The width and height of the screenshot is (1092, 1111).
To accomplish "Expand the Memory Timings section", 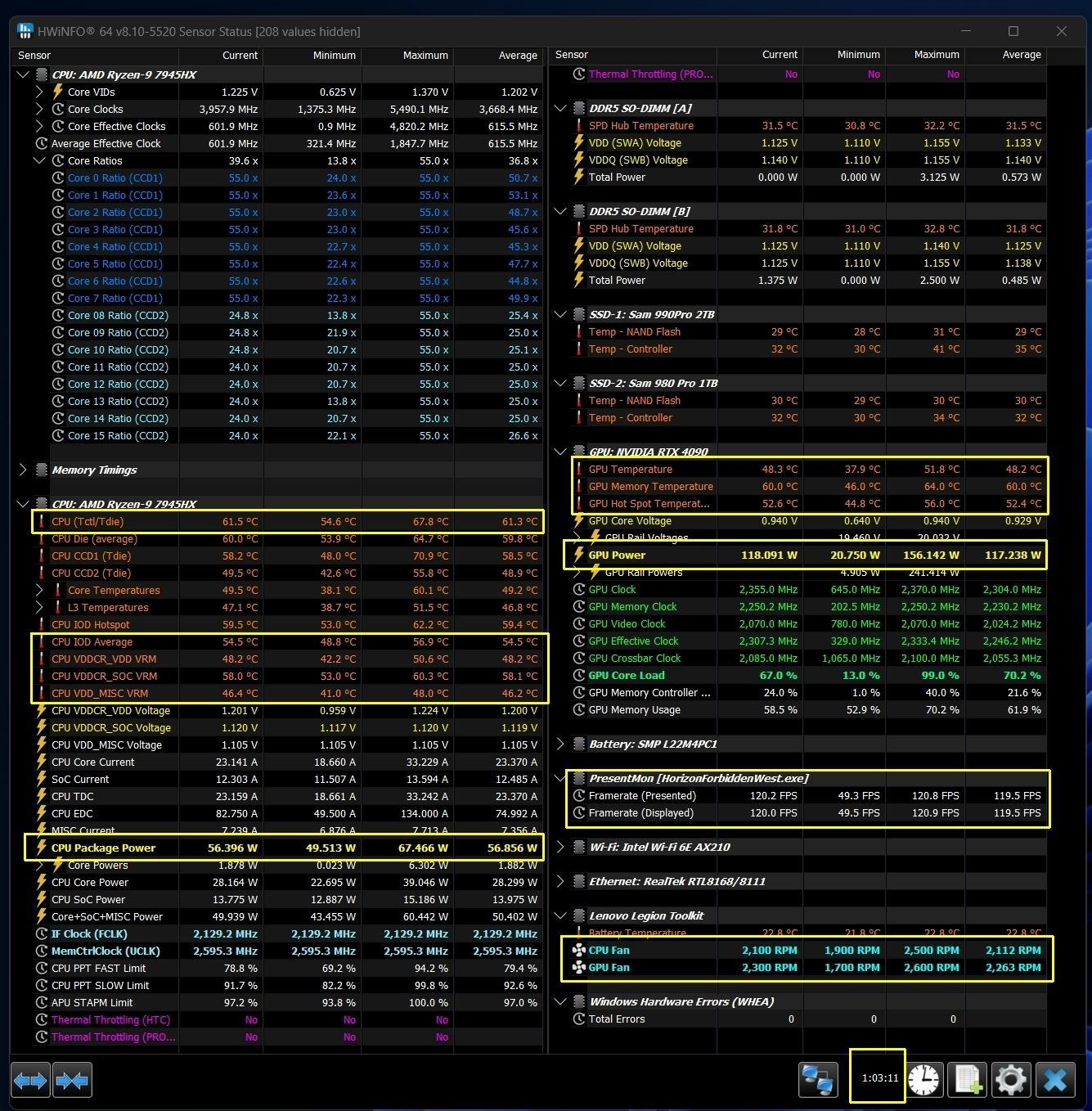I will [x=23, y=470].
